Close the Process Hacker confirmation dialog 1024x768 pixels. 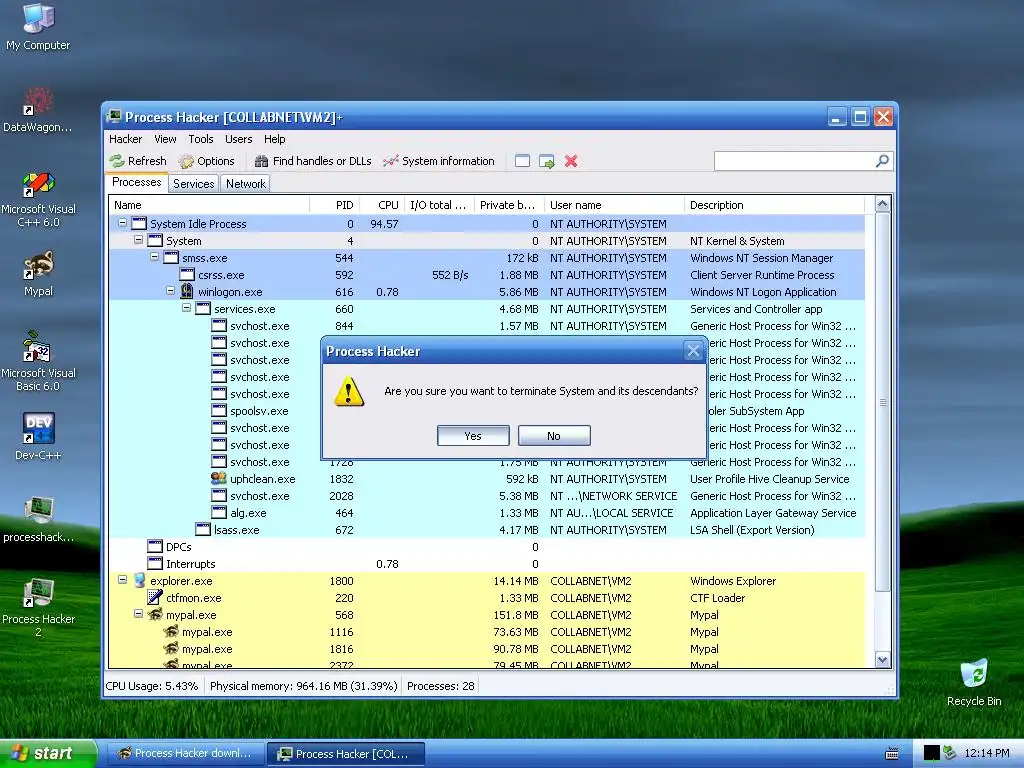point(693,351)
